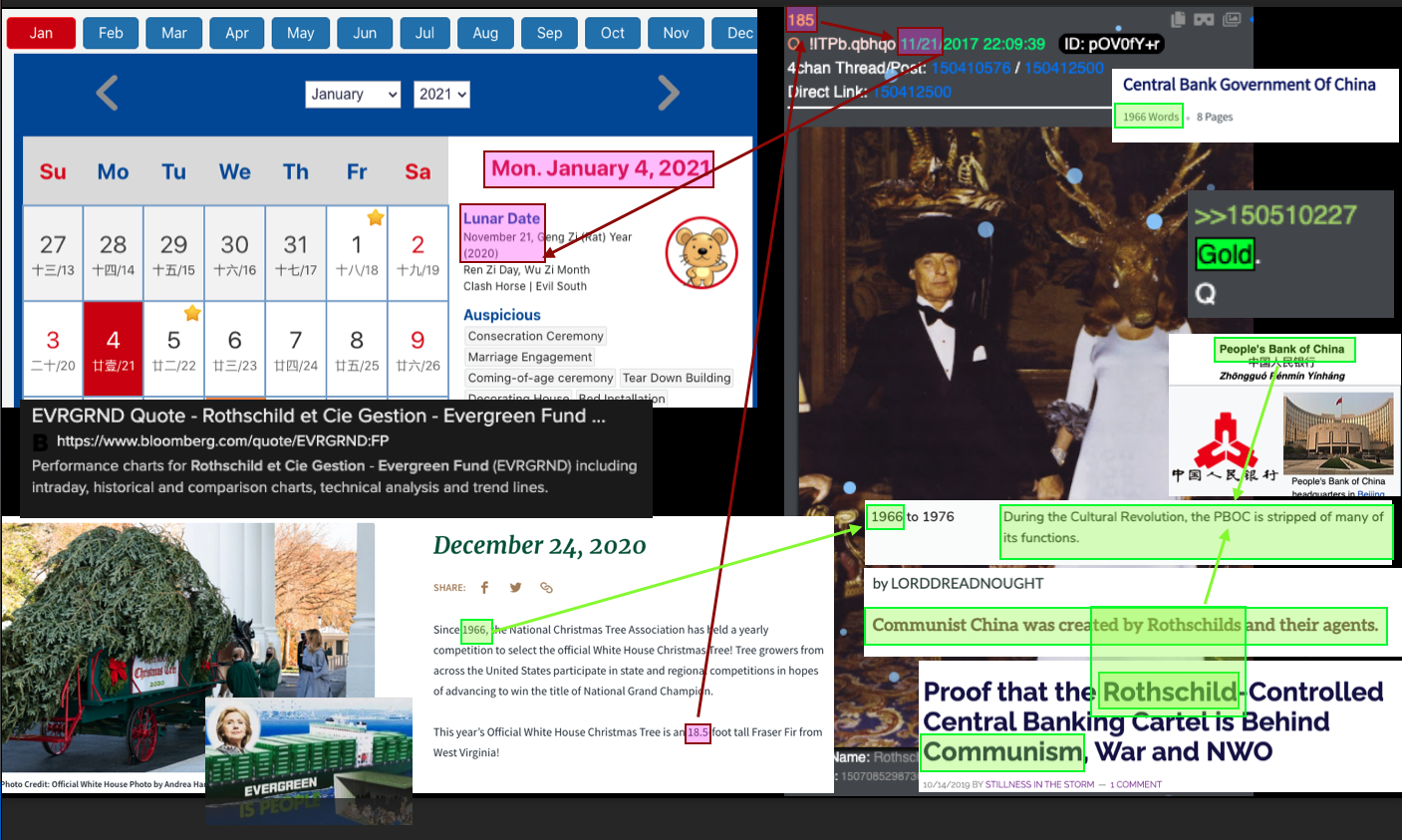This screenshot has height=840, width=1402.
Task: Open the EVRGRND Quote search result title
Action: coord(319,416)
